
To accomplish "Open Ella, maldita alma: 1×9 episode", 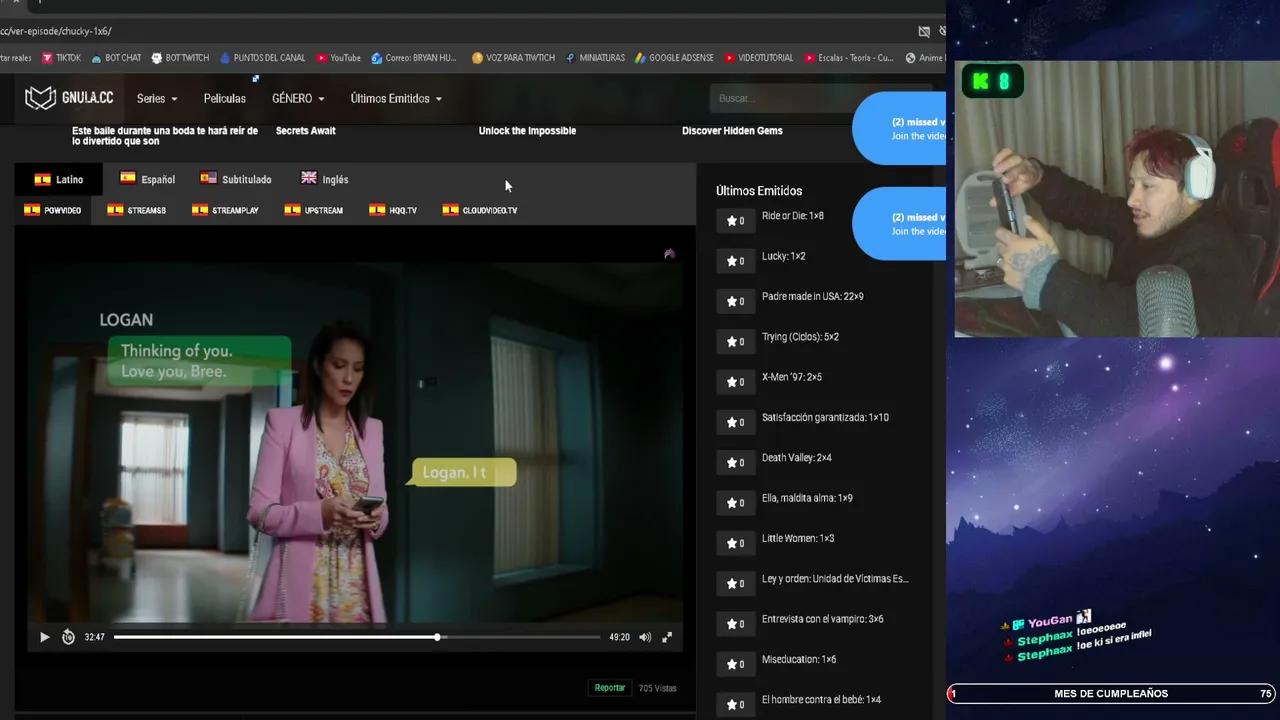I will 807,498.
